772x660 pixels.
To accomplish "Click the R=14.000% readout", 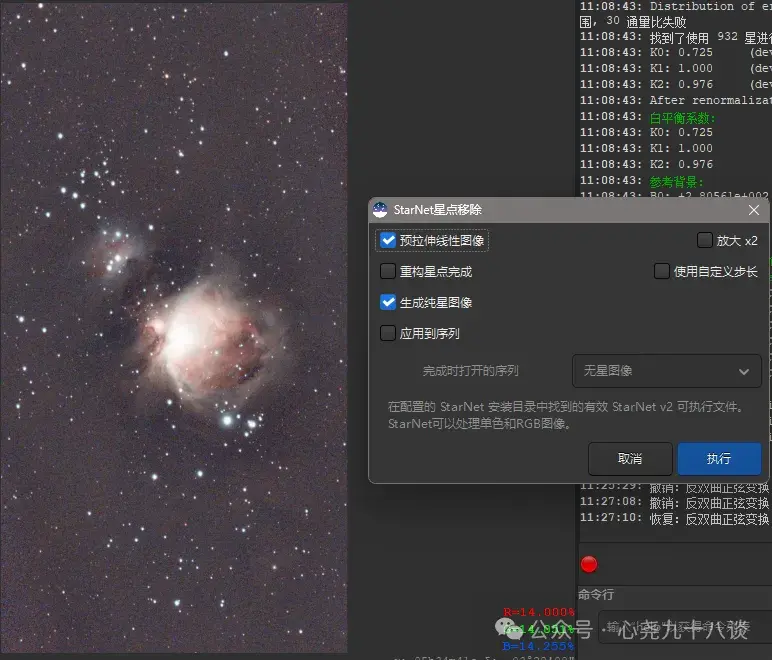I will tap(539, 612).
